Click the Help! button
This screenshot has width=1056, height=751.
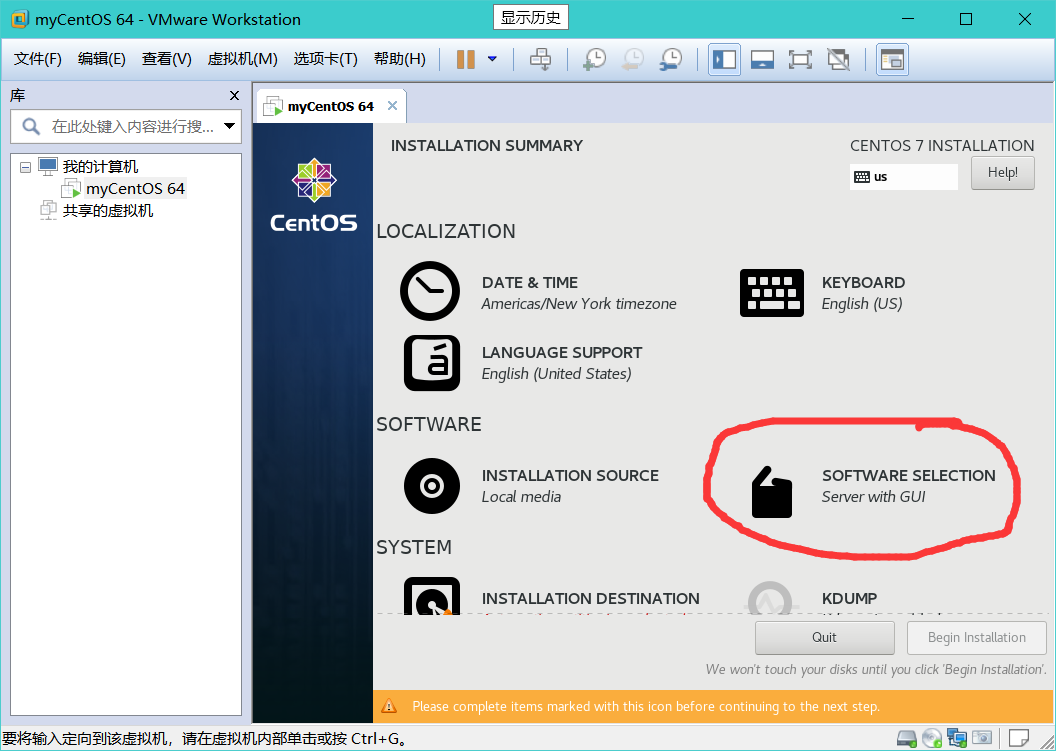point(1002,173)
